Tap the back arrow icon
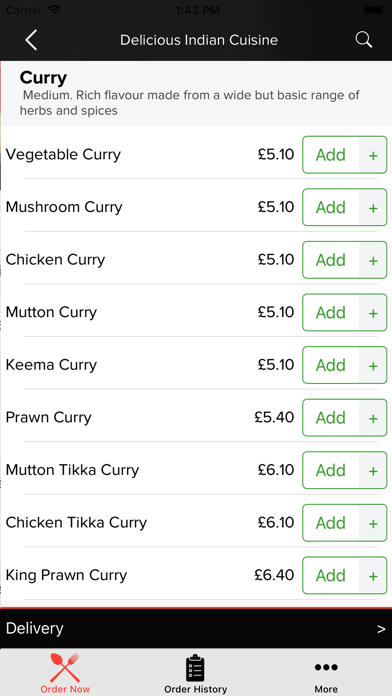 point(31,40)
